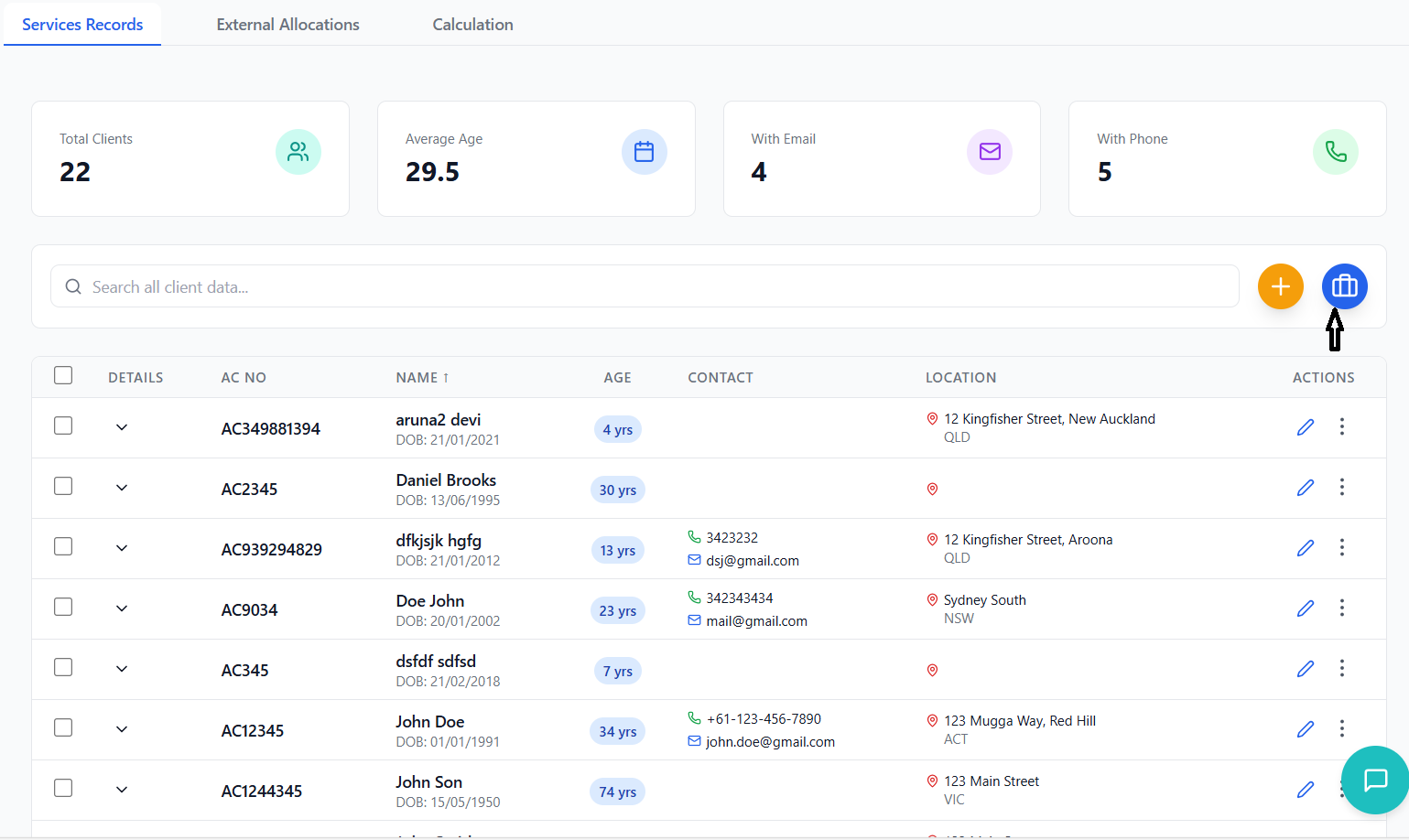
Task: Expand details chevron for AC9034
Action: 122,608
